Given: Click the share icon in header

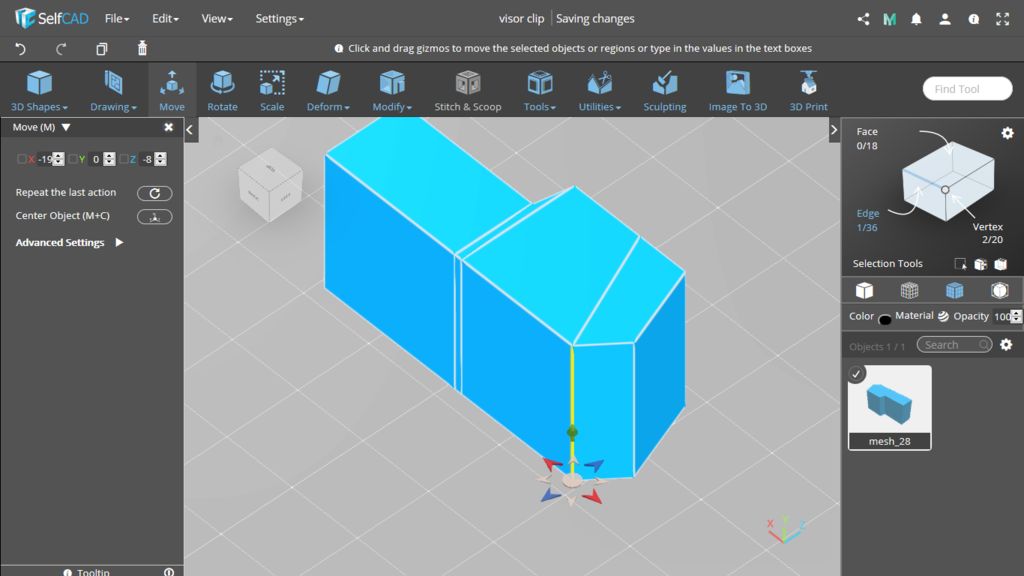Looking at the screenshot, I should (863, 19).
